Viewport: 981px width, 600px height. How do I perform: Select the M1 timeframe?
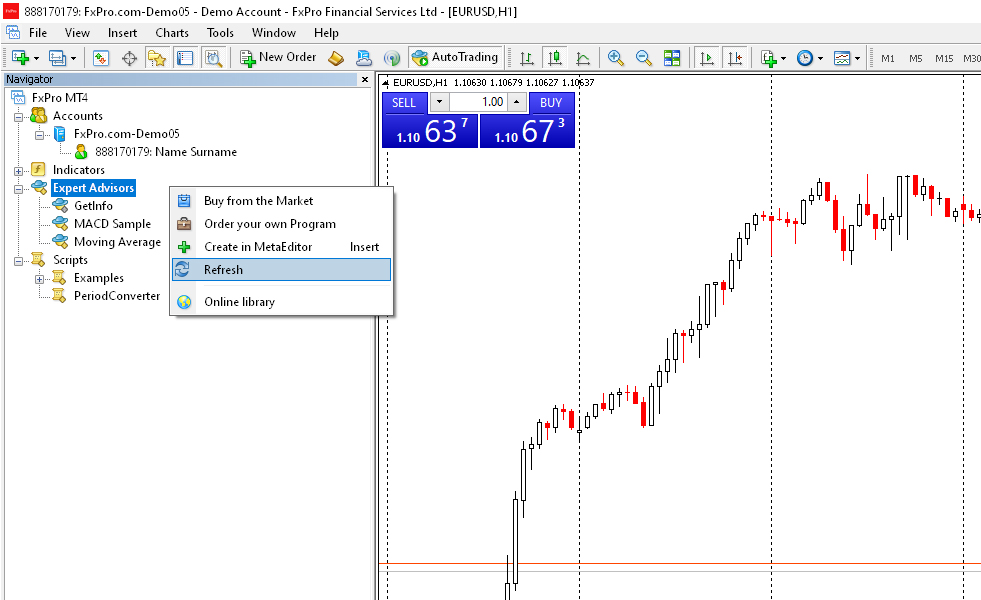click(888, 58)
